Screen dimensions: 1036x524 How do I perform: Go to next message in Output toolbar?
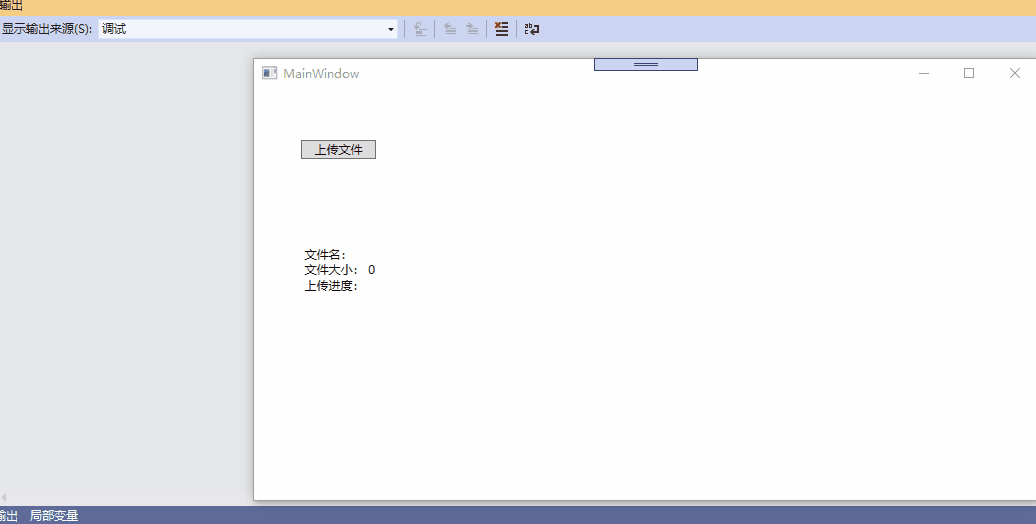pyautogui.click(x=472, y=29)
